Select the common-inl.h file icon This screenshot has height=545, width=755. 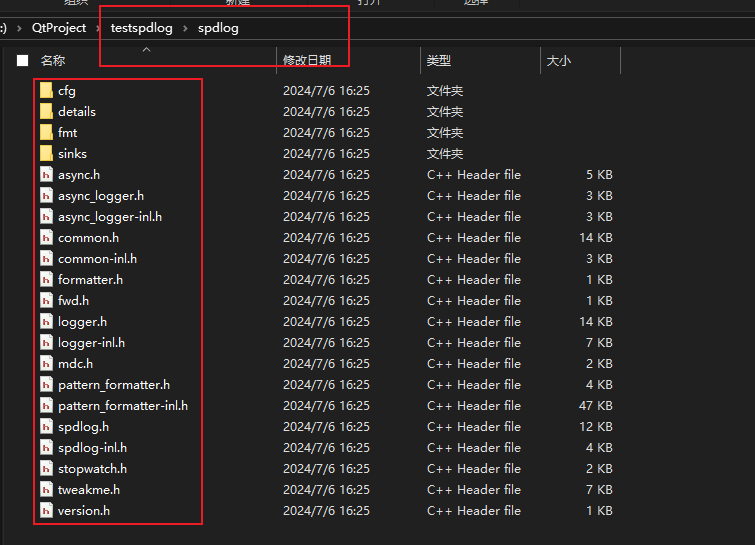point(46,259)
